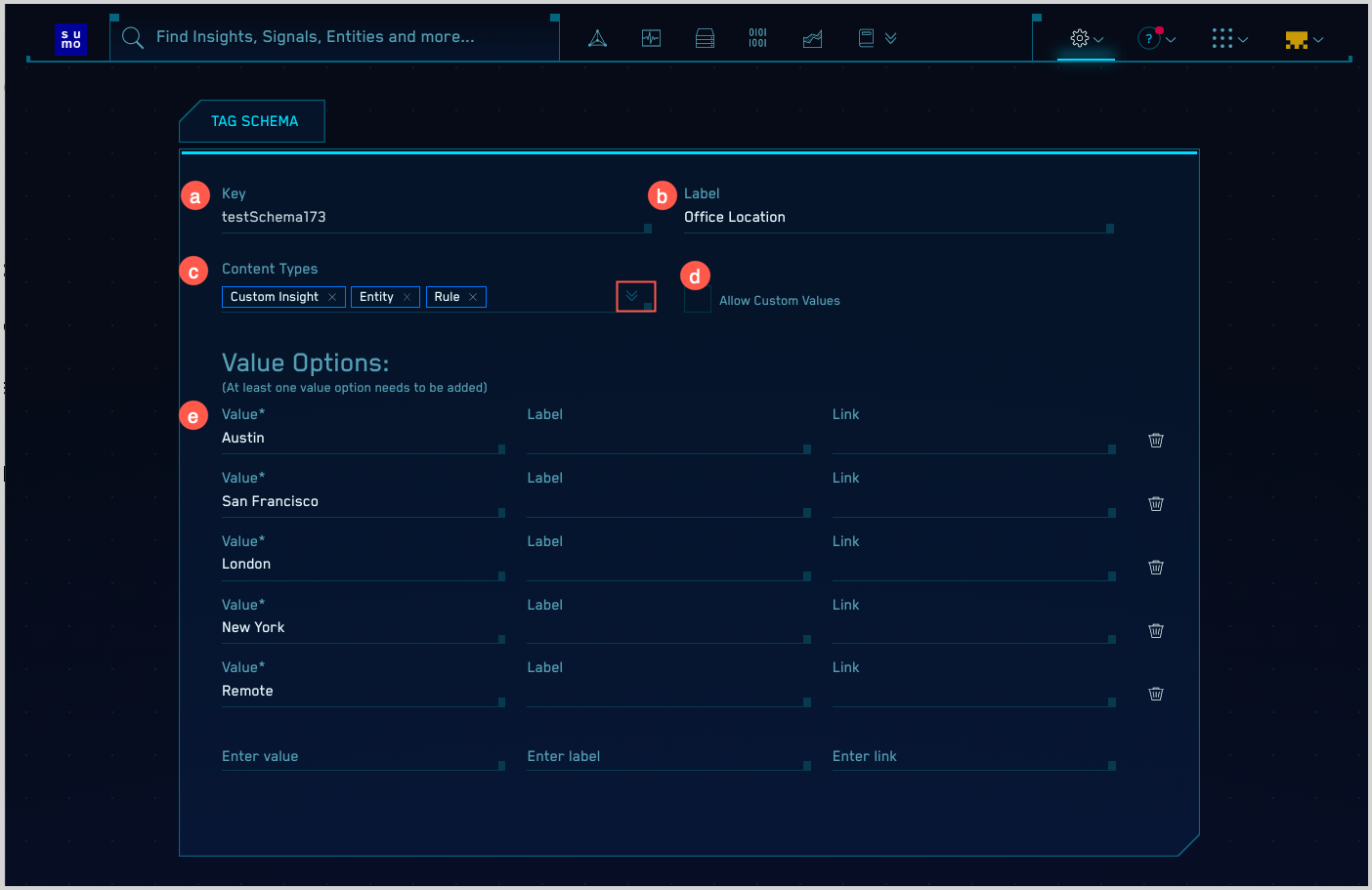Remove the Rule content type tag
Viewport: 1372px width, 890px height.
(473, 297)
